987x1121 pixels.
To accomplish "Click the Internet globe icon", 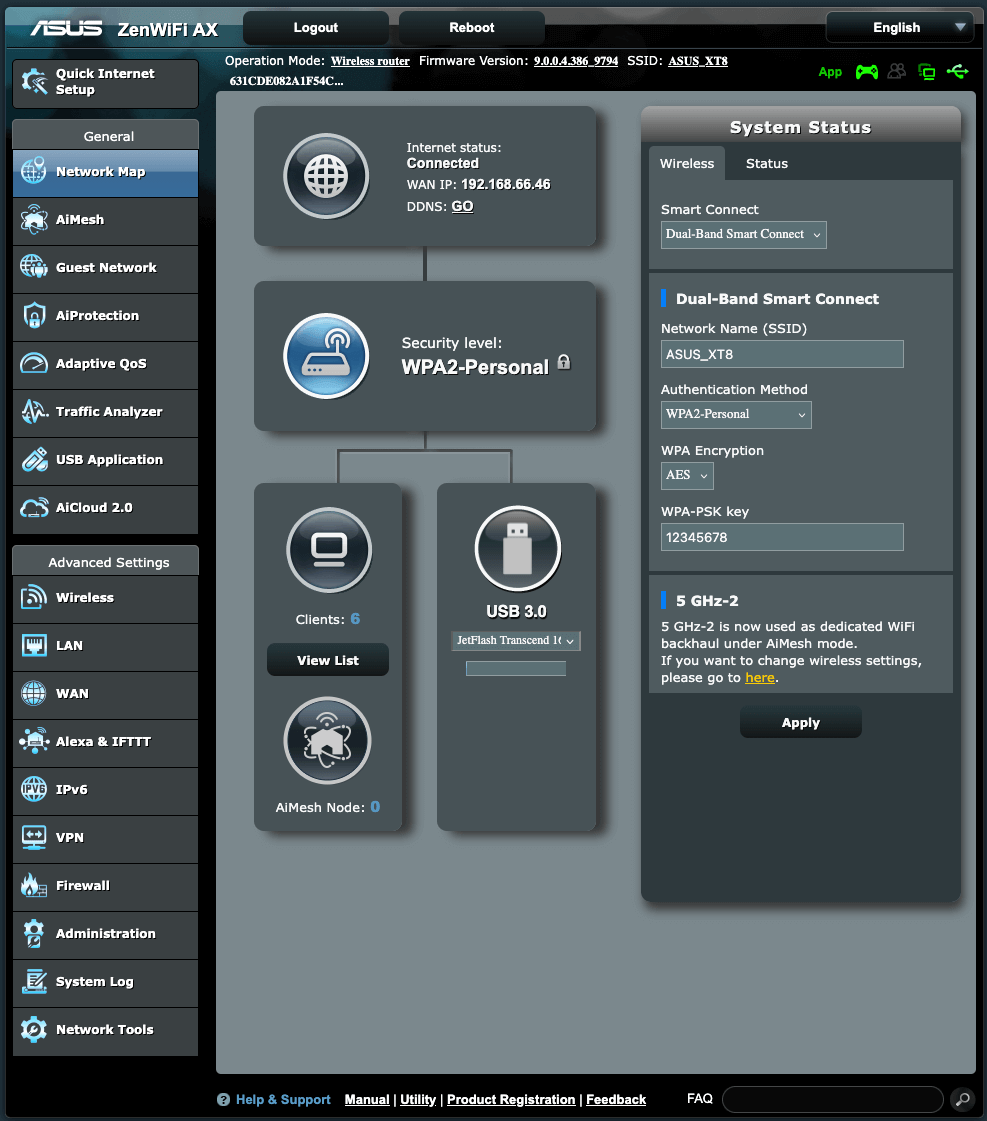I will tap(326, 176).
